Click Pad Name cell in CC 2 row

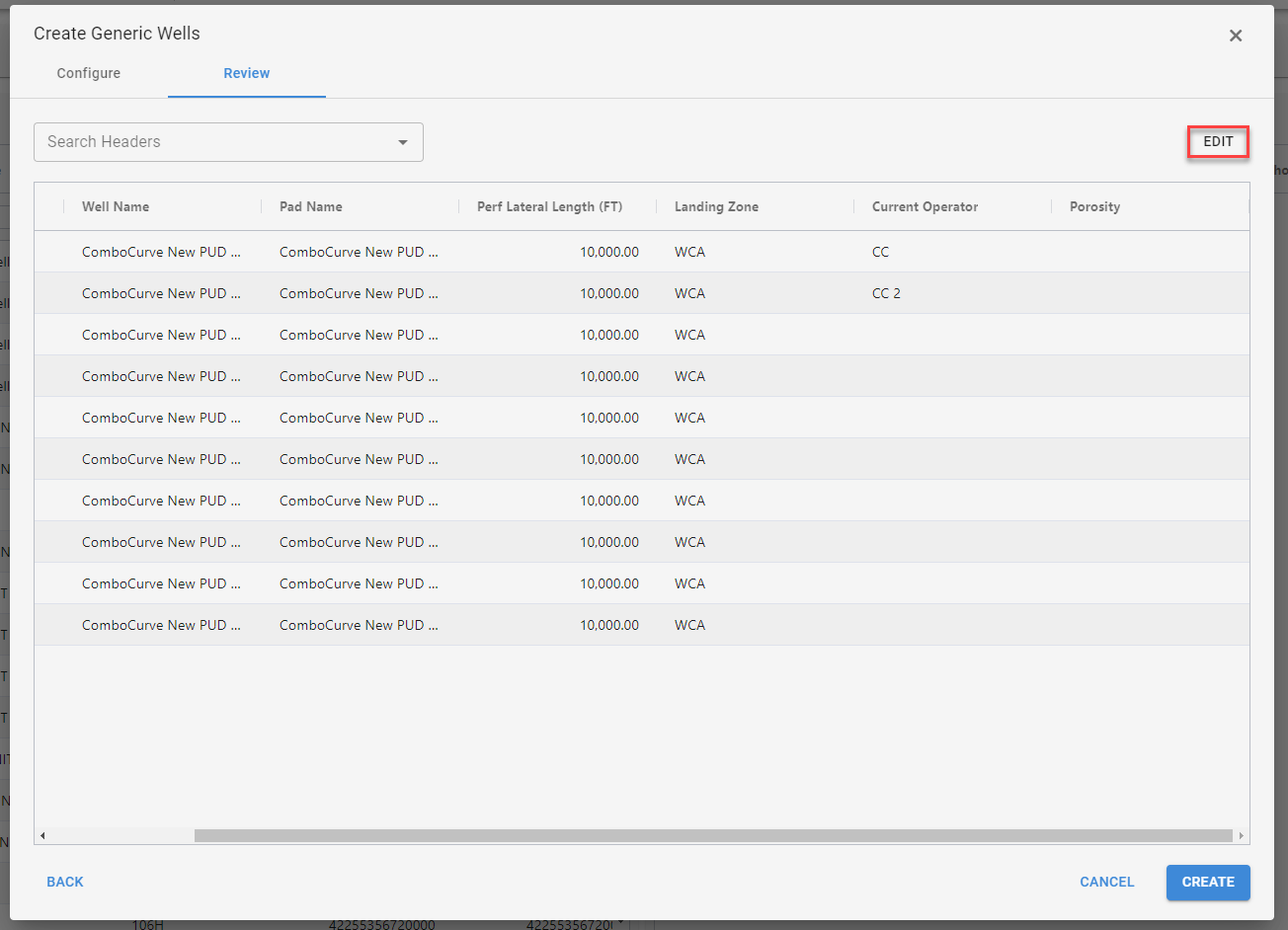(x=361, y=293)
